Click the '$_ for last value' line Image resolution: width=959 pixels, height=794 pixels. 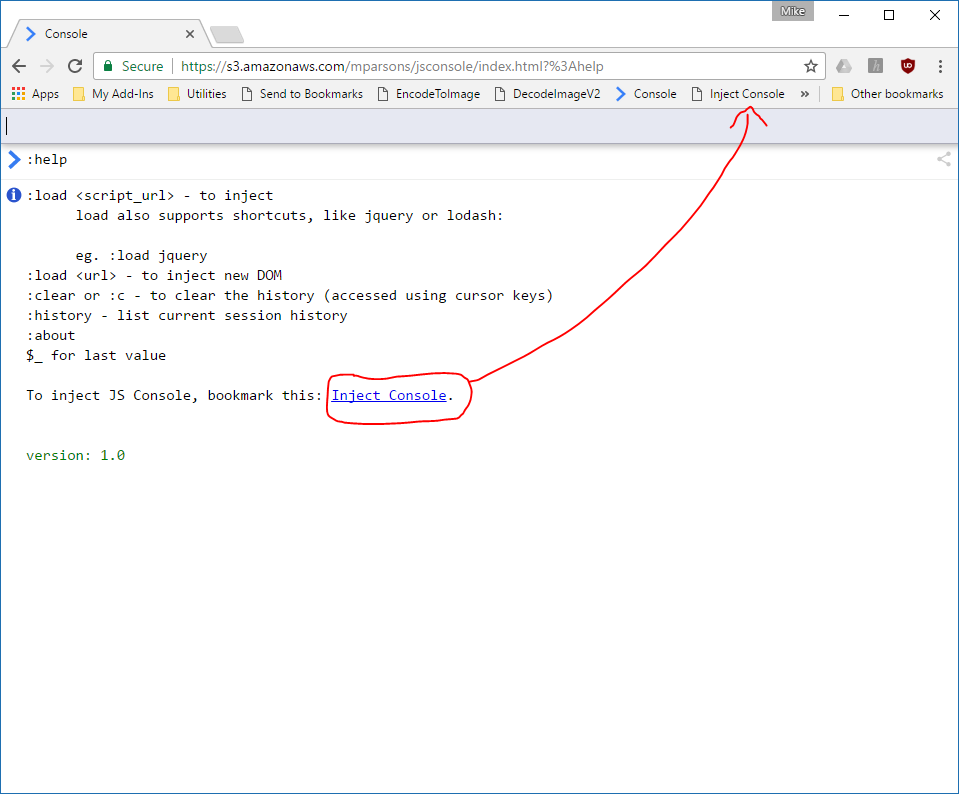96,356
